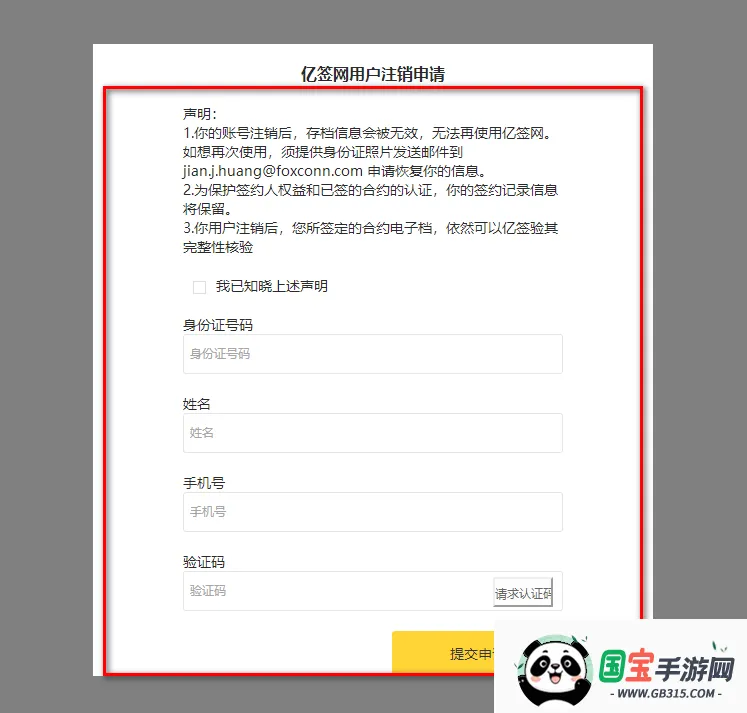The height and width of the screenshot is (713, 747).
Task: Select the 手机号 input field
Action: [x=372, y=512]
